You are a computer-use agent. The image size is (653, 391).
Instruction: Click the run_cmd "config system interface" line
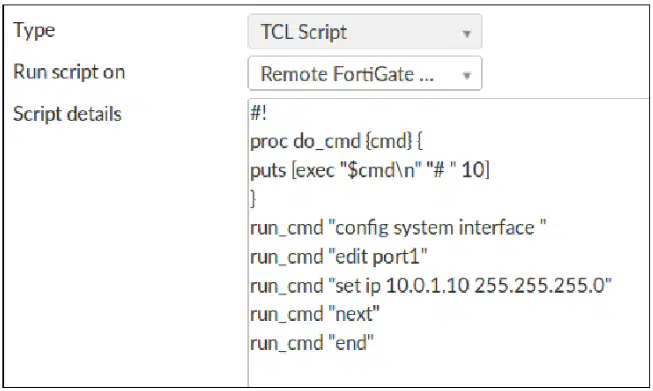[x=398, y=228]
